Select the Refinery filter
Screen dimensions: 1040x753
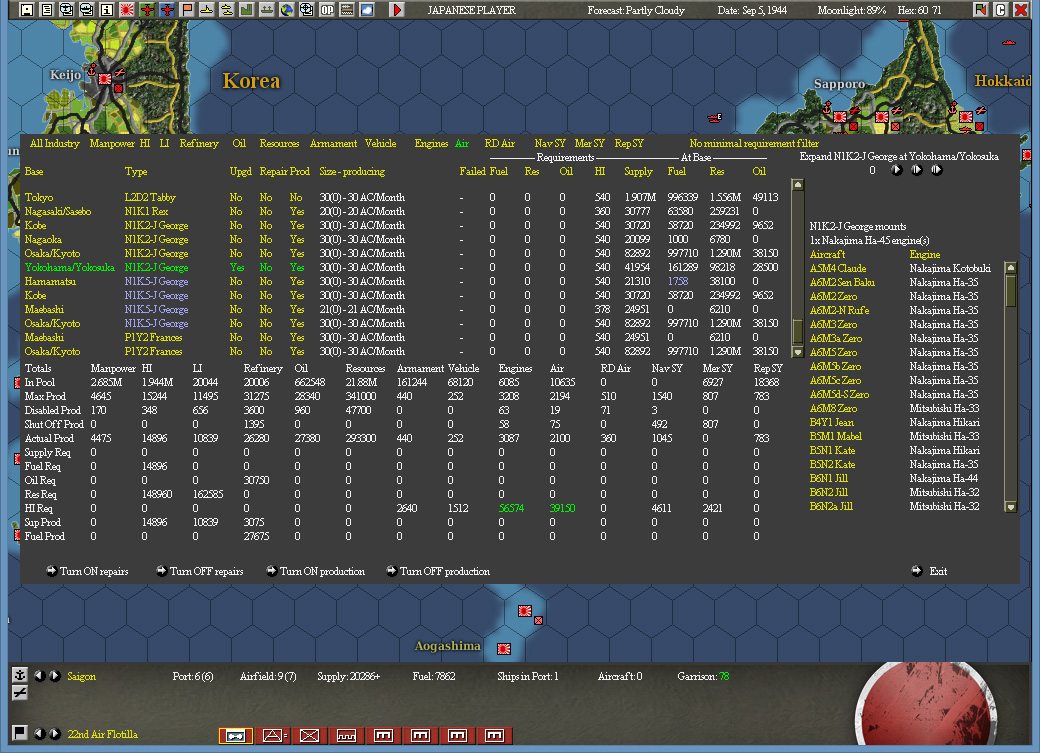click(199, 143)
